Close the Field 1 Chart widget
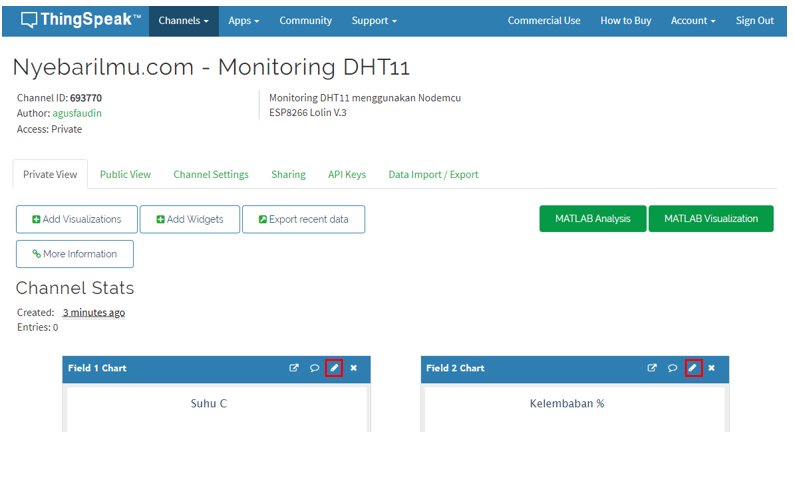793x481 pixels. click(x=354, y=368)
